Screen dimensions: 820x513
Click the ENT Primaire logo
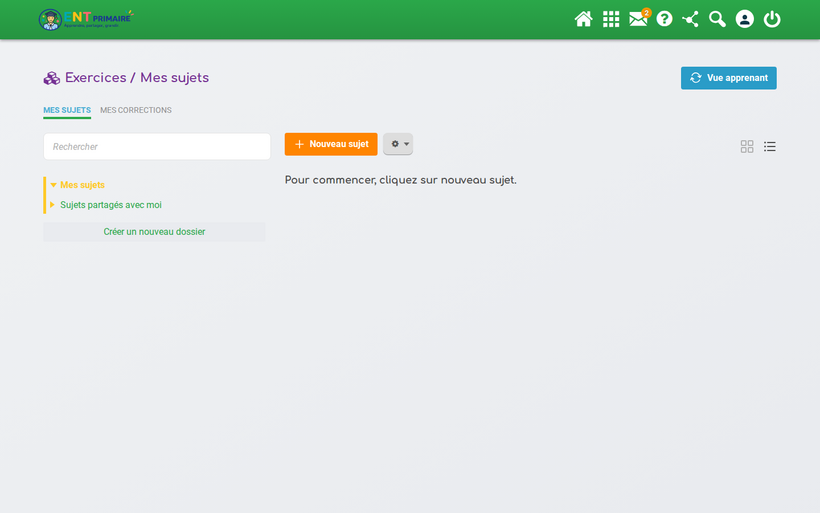[x=86, y=20]
